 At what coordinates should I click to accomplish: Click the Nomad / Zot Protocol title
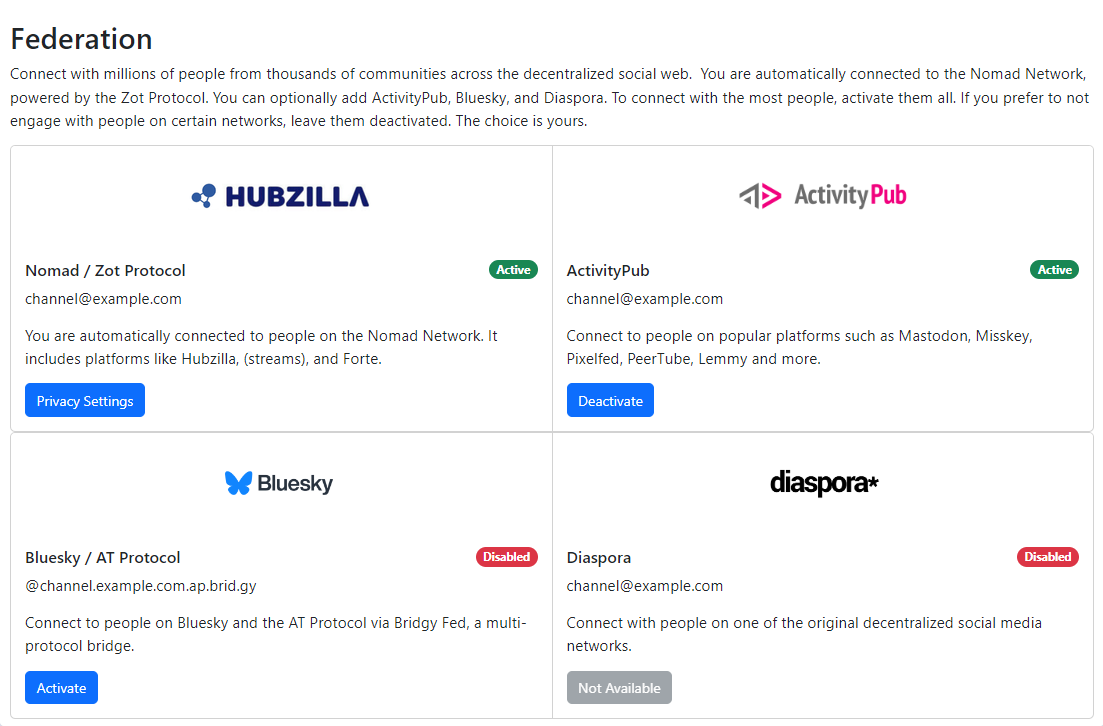click(105, 271)
